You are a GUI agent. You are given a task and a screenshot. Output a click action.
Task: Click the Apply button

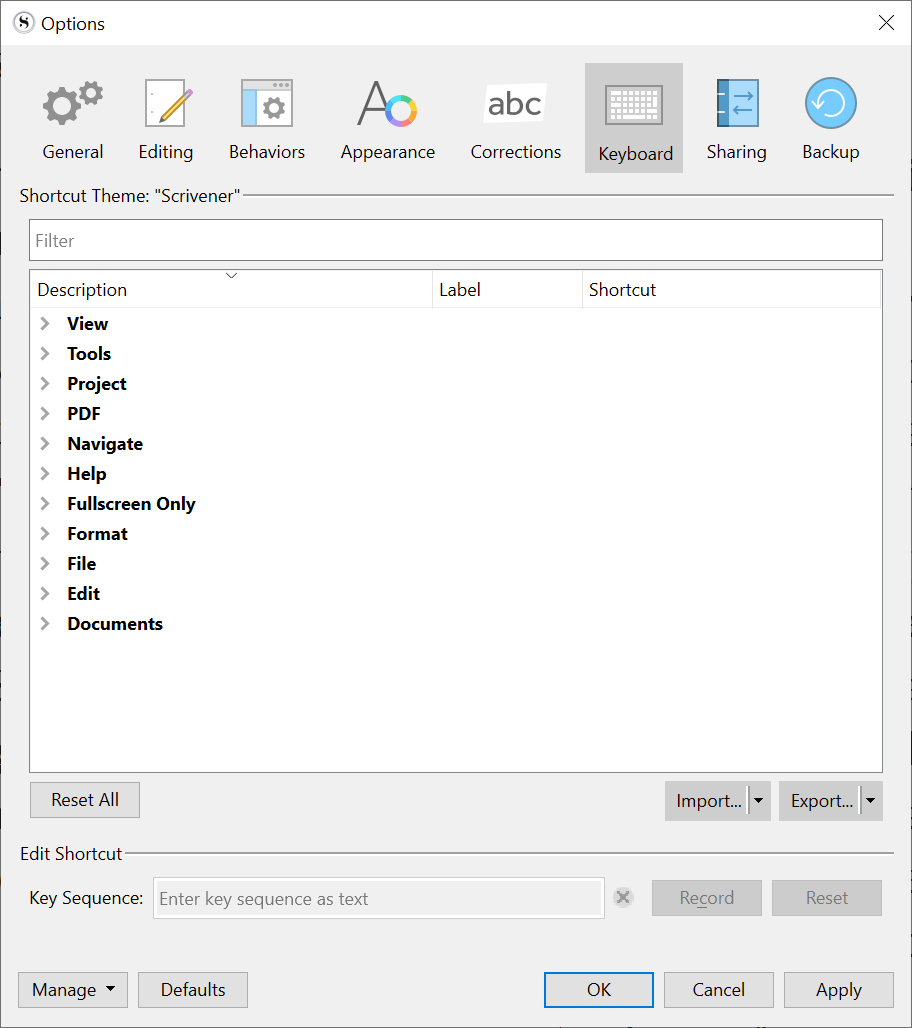(839, 989)
